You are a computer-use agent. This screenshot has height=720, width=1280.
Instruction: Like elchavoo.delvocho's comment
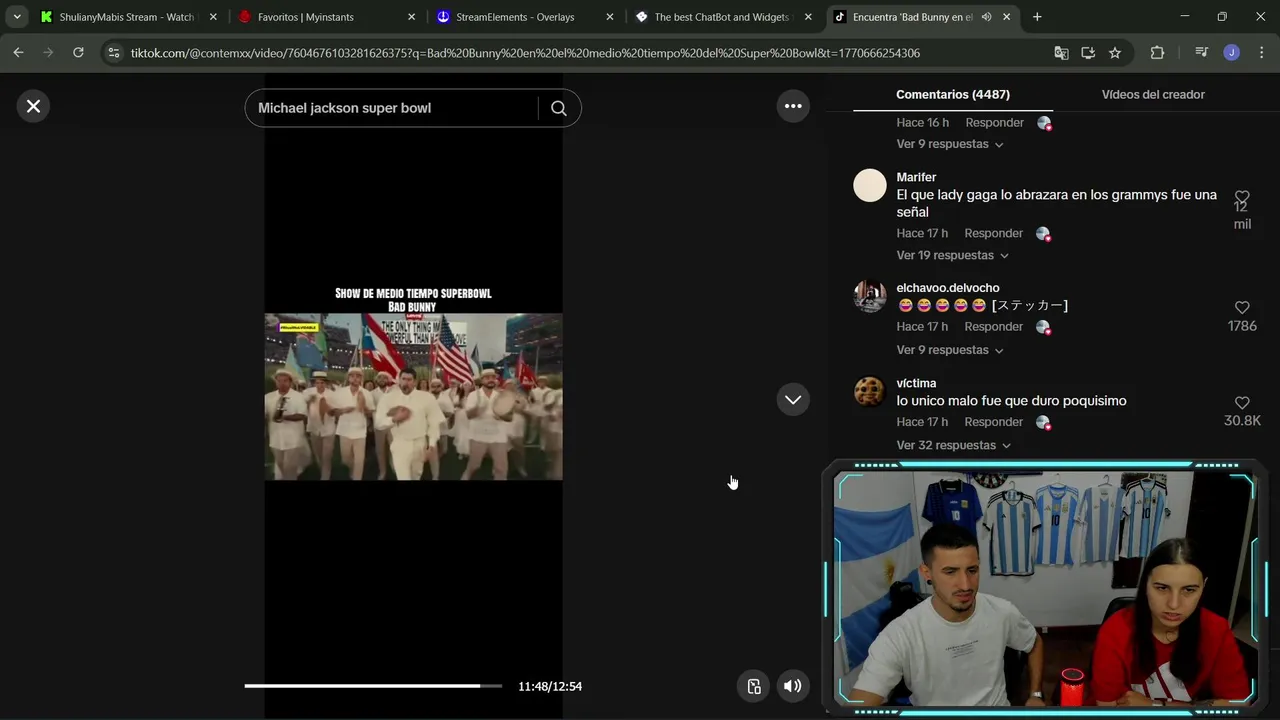(1242, 308)
